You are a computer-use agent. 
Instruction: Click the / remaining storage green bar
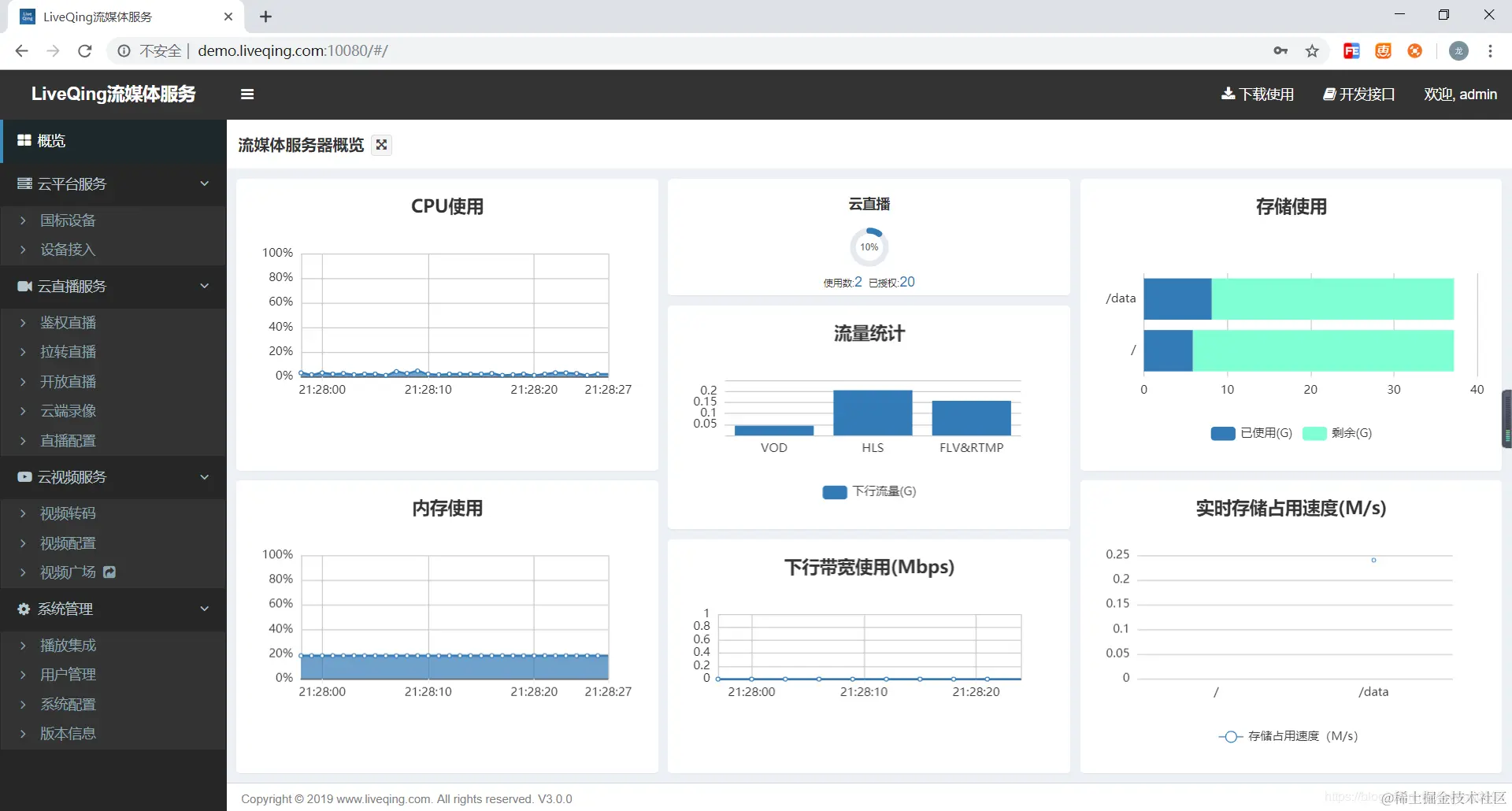pos(1323,350)
